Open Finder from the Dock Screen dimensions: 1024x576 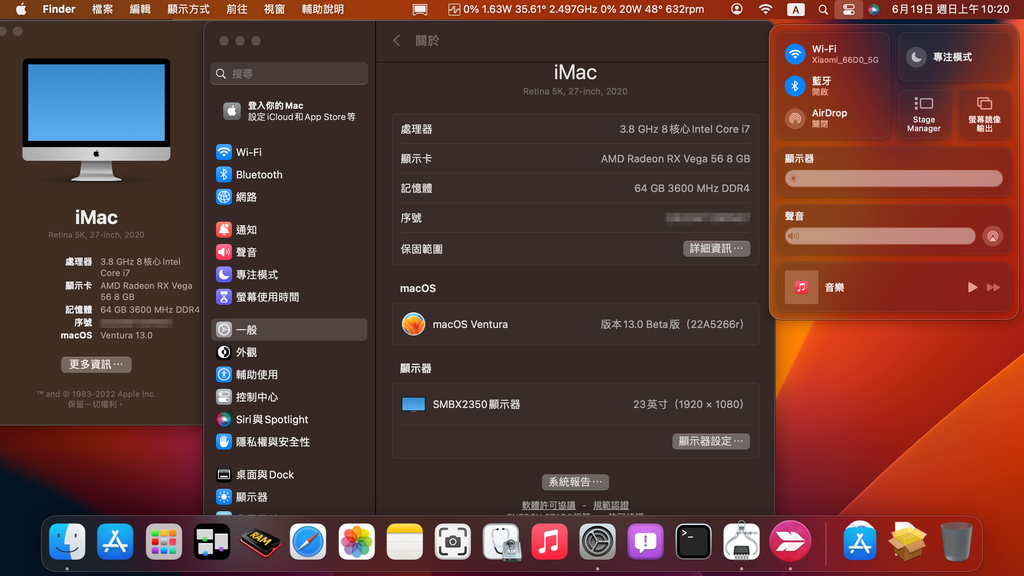[x=67, y=541]
